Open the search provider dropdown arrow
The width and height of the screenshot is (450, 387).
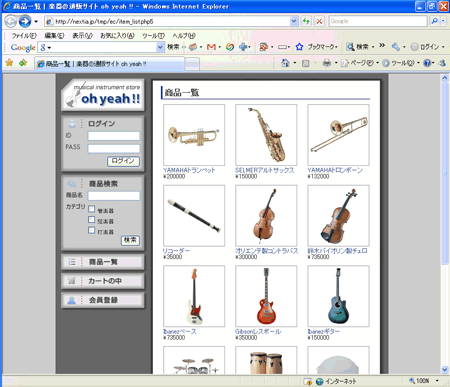[x=443, y=21]
